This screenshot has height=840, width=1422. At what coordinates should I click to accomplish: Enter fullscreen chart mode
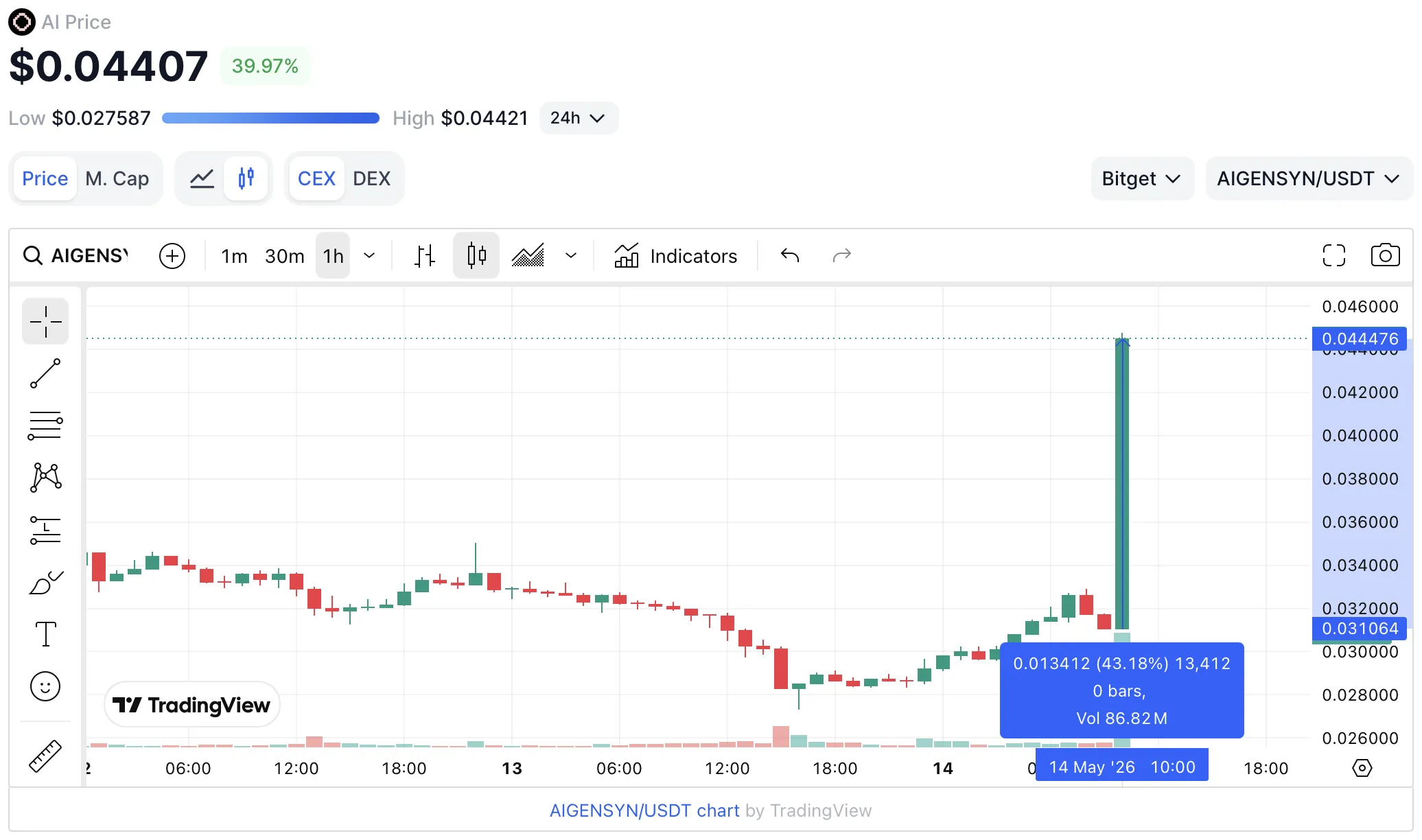pos(1334,256)
